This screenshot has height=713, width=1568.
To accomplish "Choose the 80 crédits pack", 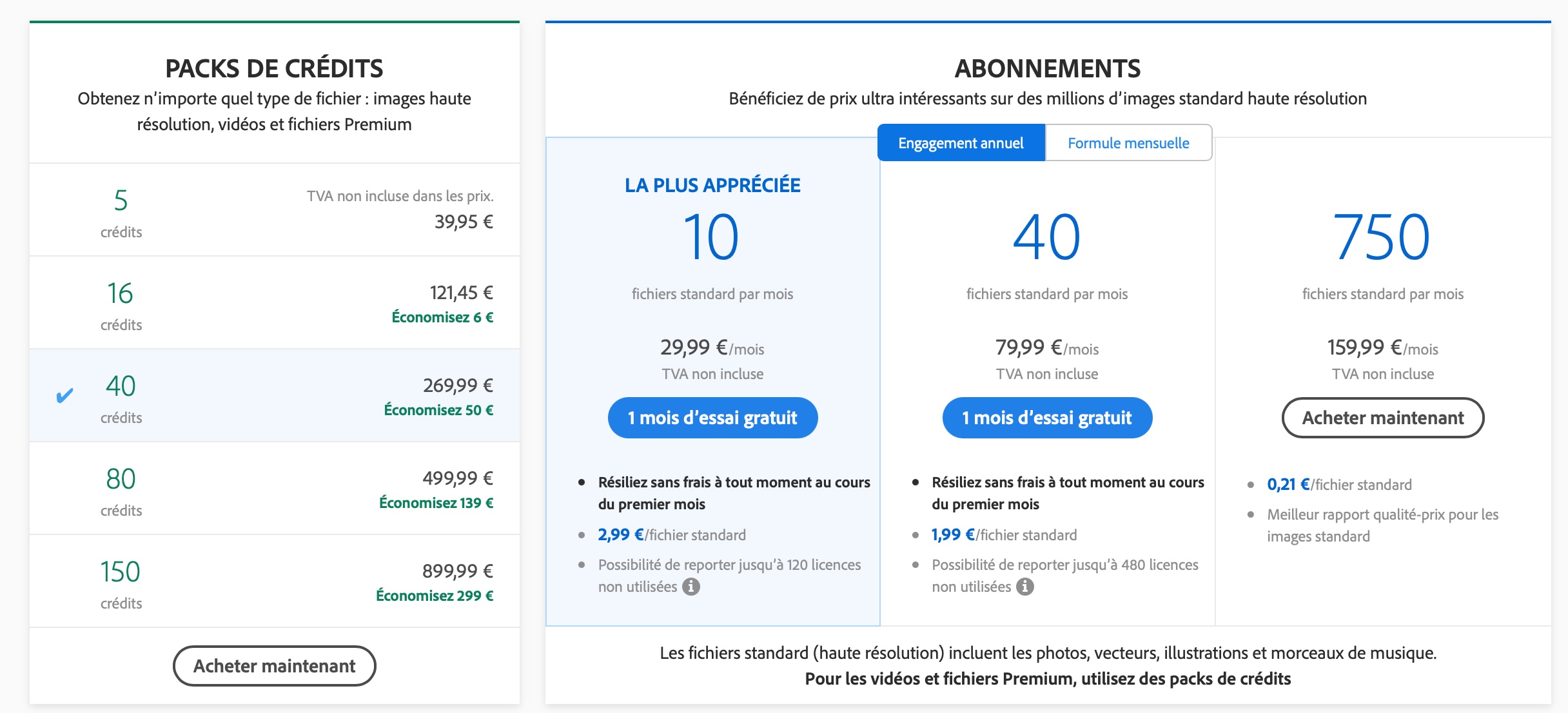I will click(x=274, y=489).
